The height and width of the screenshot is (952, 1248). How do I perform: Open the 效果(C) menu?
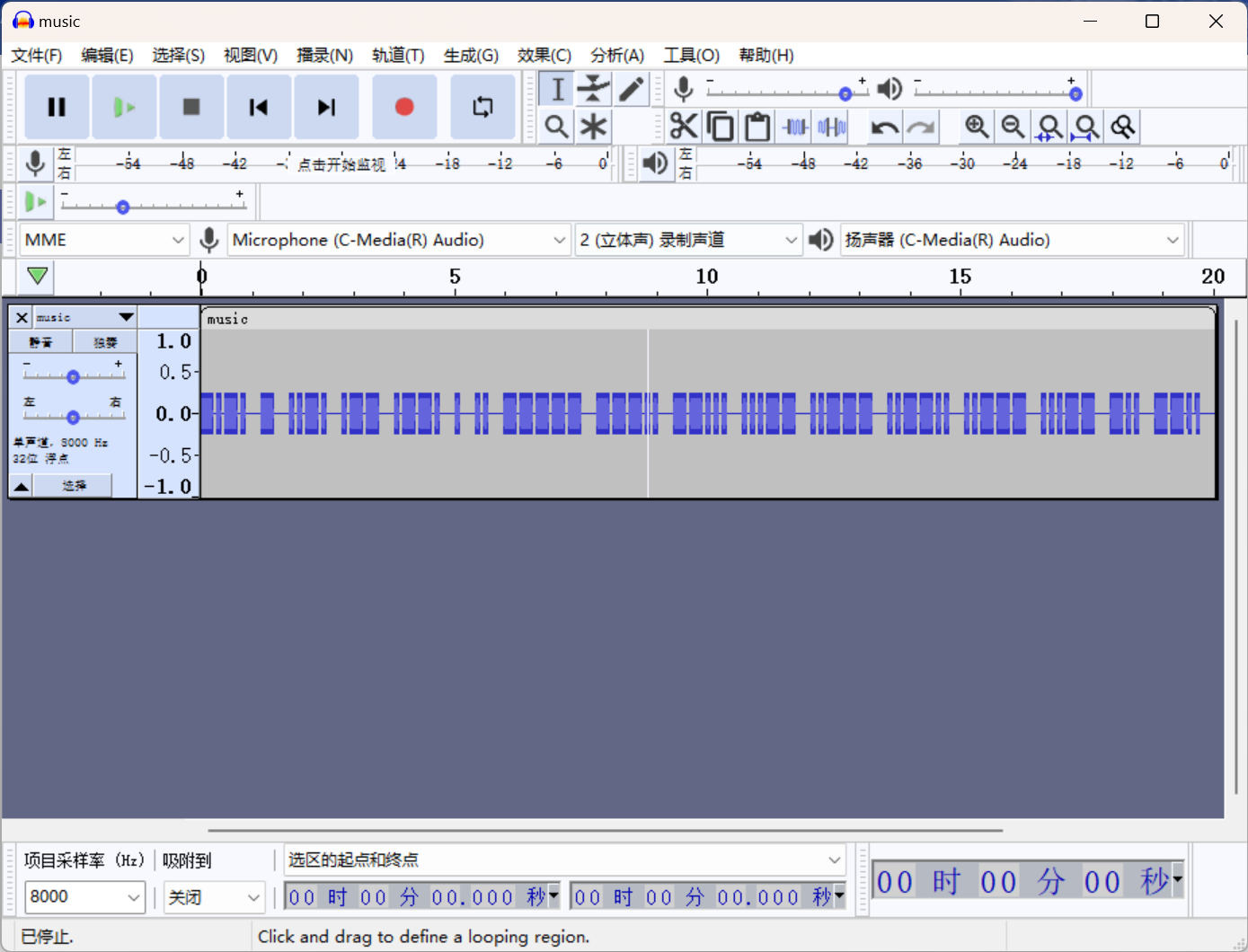pos(544,56)
